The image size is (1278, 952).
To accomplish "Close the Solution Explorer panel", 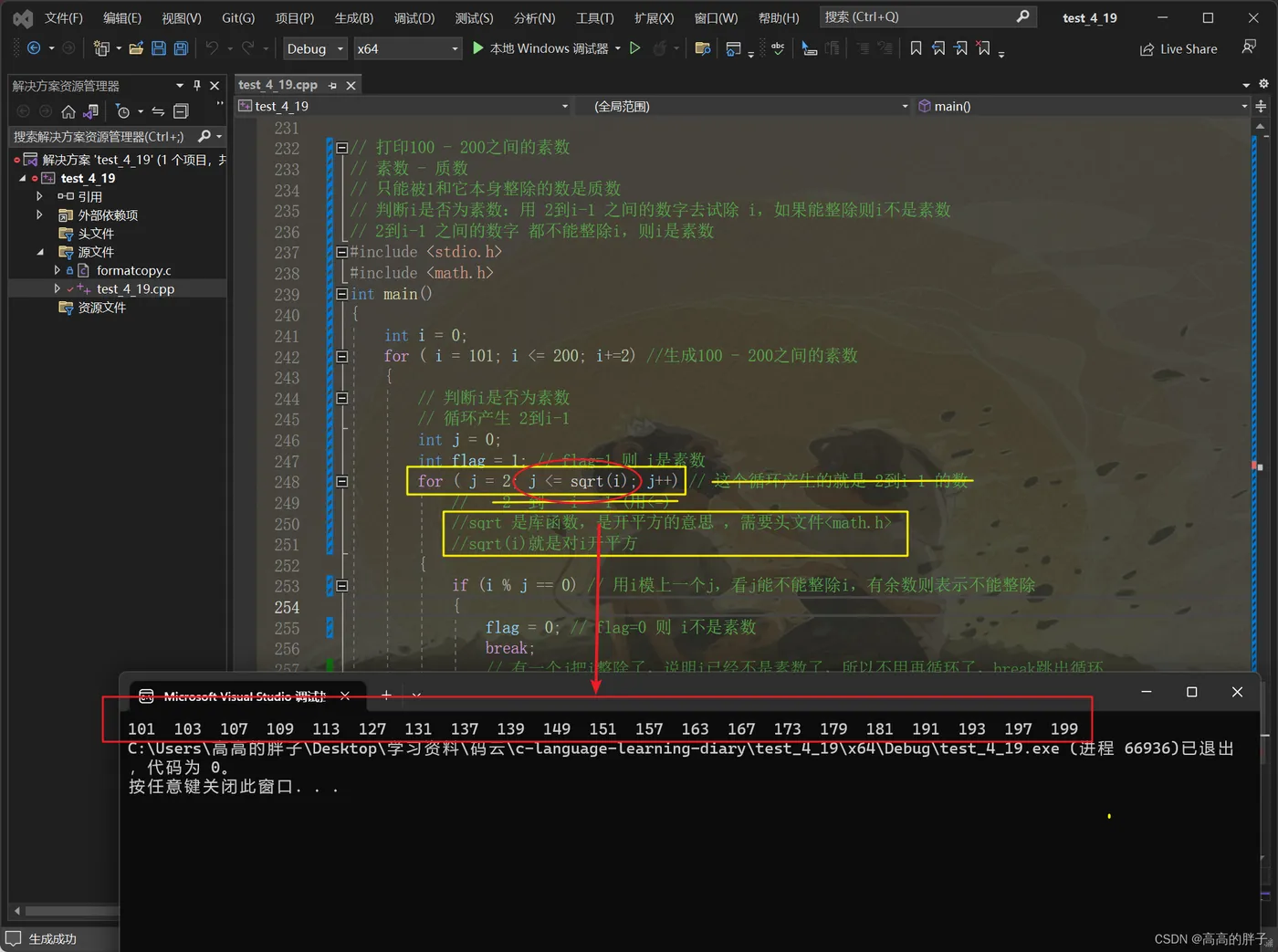I will (x=215, y=85).
